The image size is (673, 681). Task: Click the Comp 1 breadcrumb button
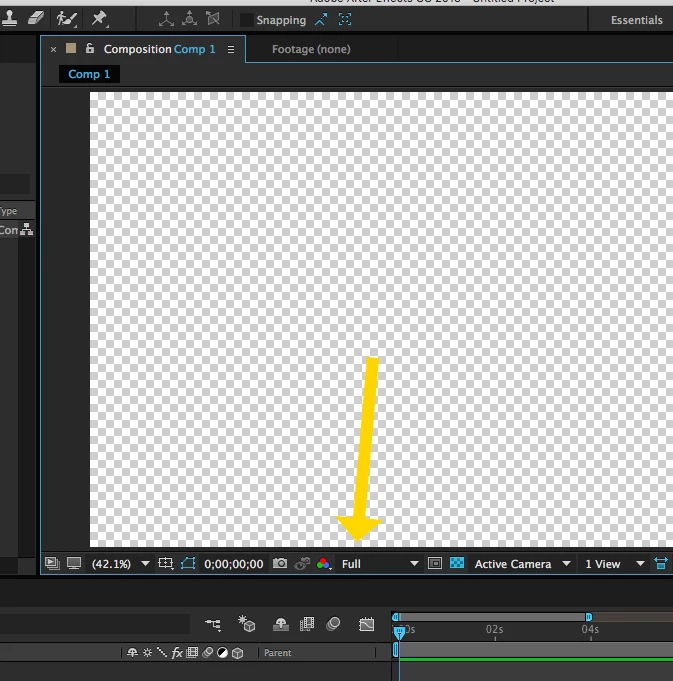[x=89, y=74]
